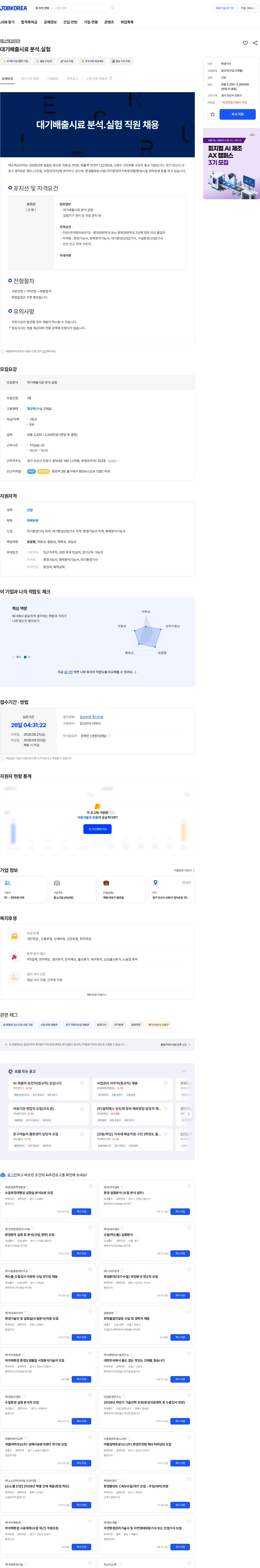This screenshot has width=260, height=1568.
Task: Click 로그인/회원가입 button in 지원자 현황 통계
Action: [97, 829]
